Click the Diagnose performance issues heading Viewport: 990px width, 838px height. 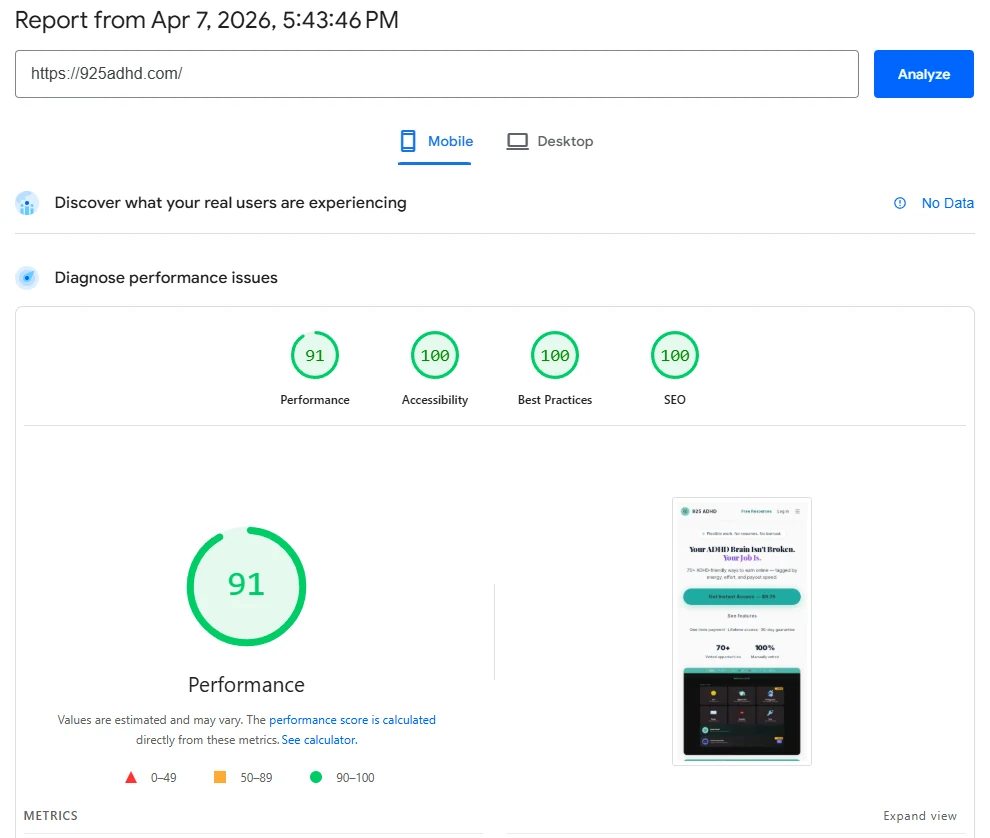[166, 278]
